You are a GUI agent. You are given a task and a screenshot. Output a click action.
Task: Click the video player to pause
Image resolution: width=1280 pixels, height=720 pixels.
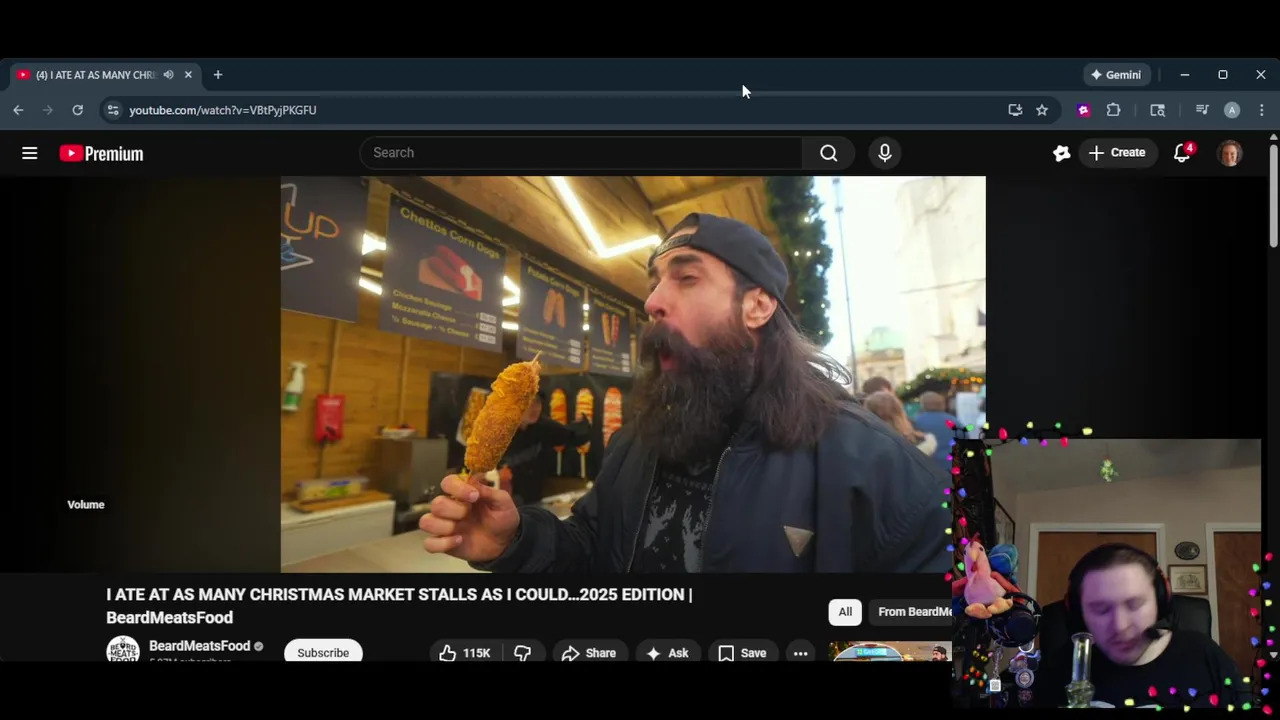[633, 374]
